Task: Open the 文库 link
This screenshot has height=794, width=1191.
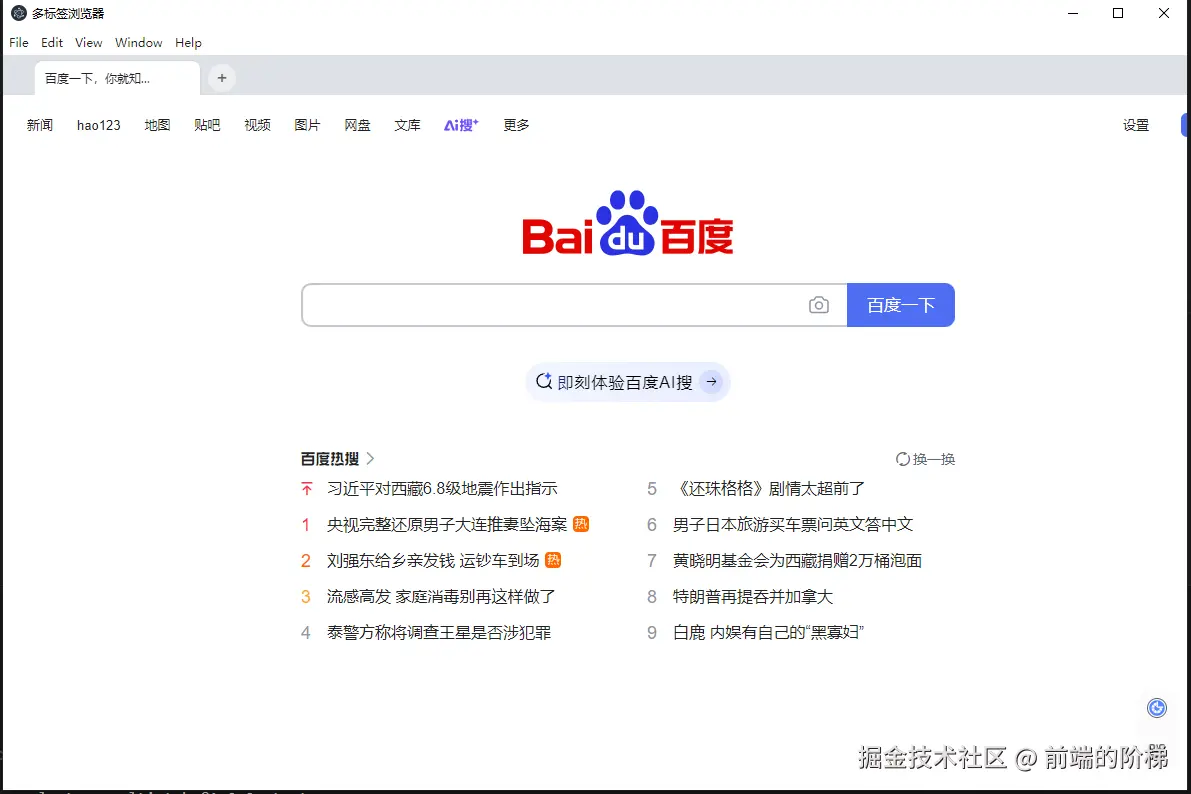Action: click(407, 125)
